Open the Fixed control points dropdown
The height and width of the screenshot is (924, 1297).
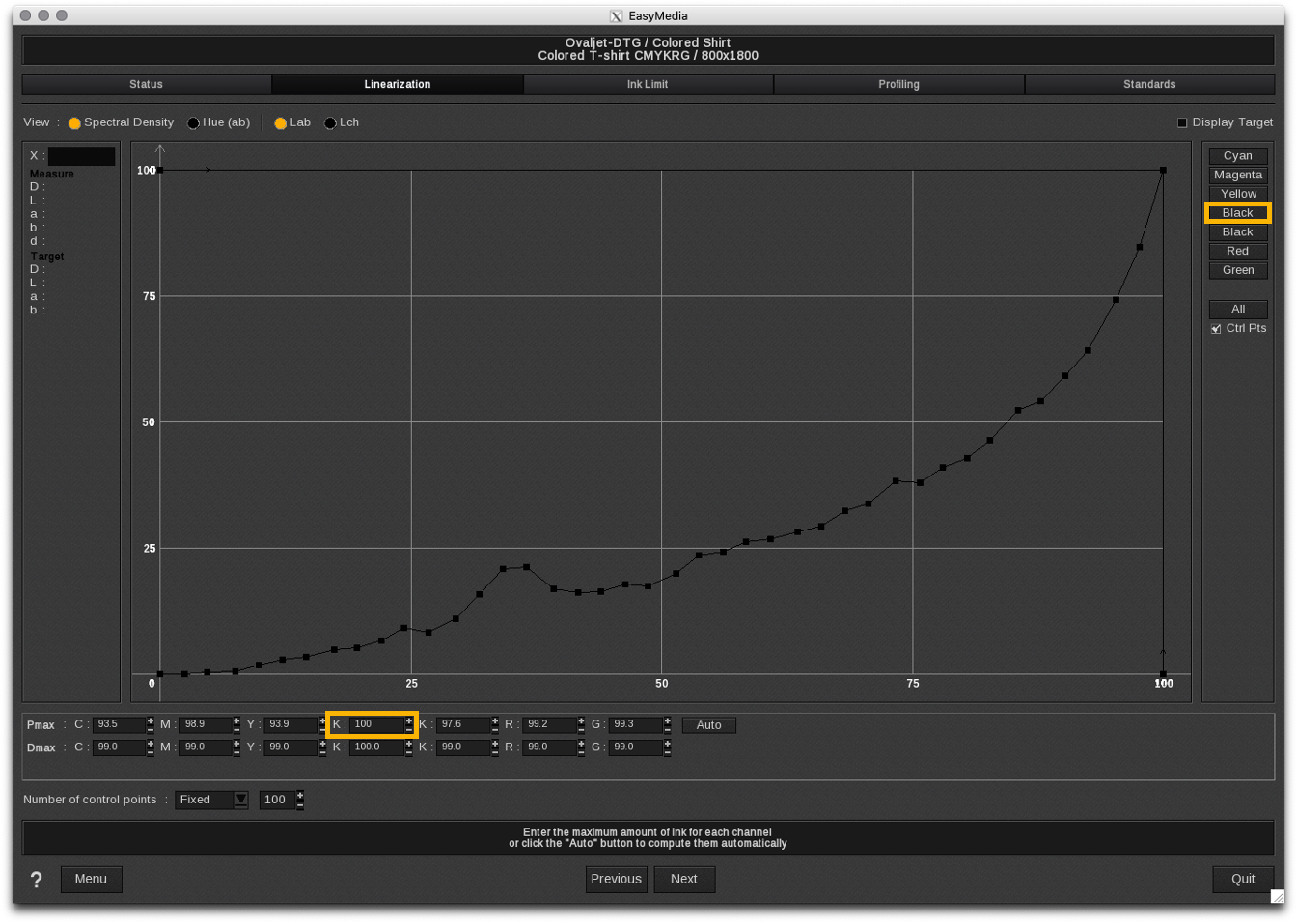(x=241, y=800)
